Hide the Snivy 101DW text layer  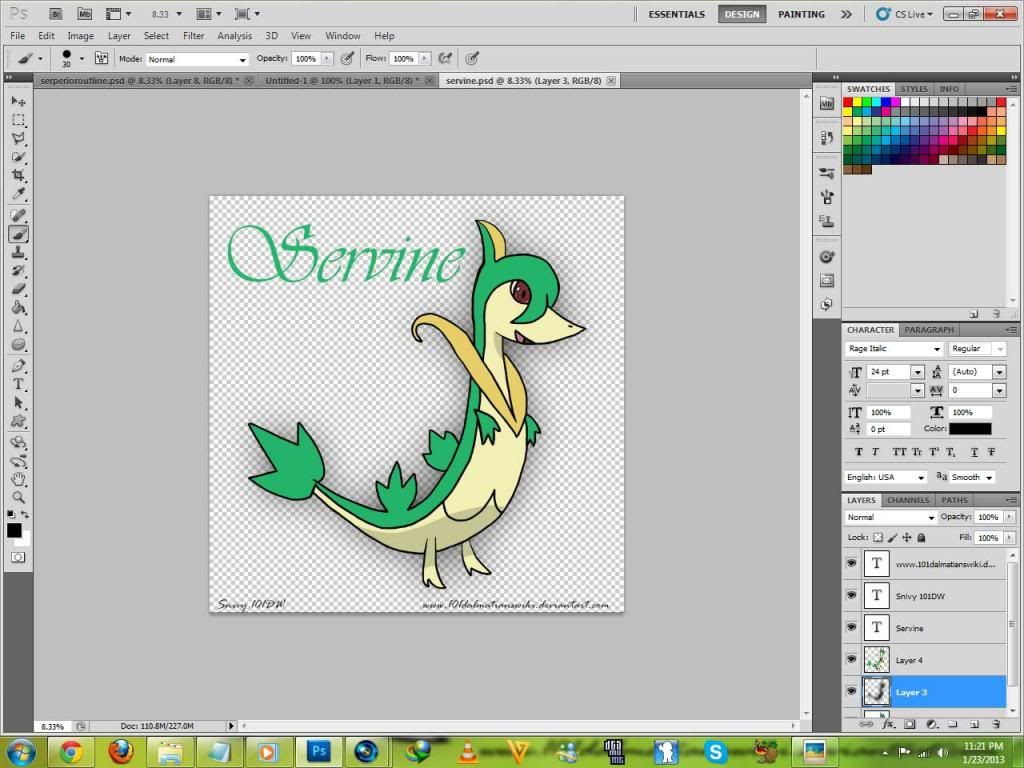point(851,595)
